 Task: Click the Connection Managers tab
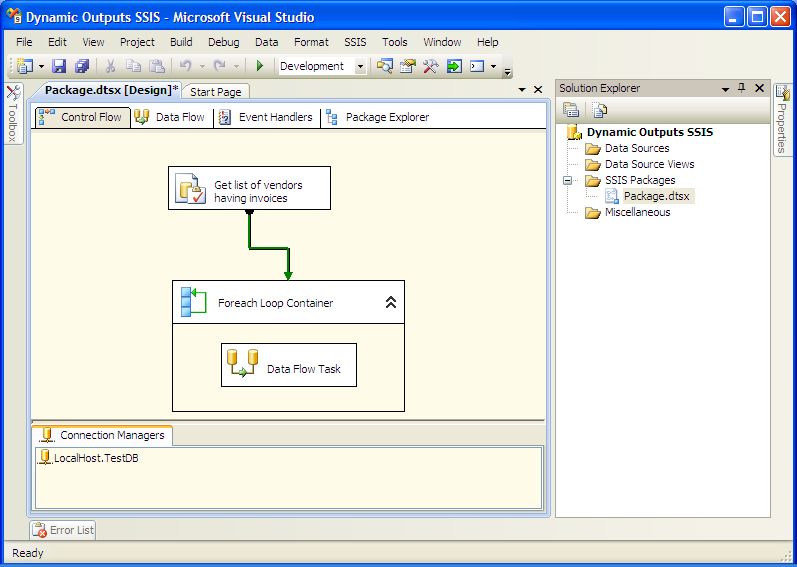pyautogui.click(x=103, y=435)
